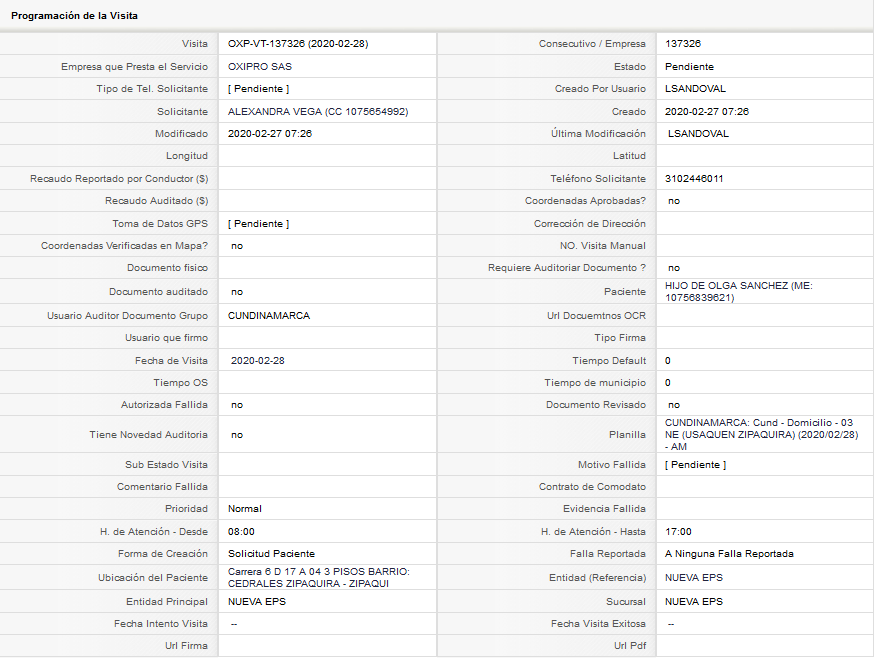Click the Forma de Creación value Solicitud Paciente
The image size is (880, 664).
click(271, 553)
